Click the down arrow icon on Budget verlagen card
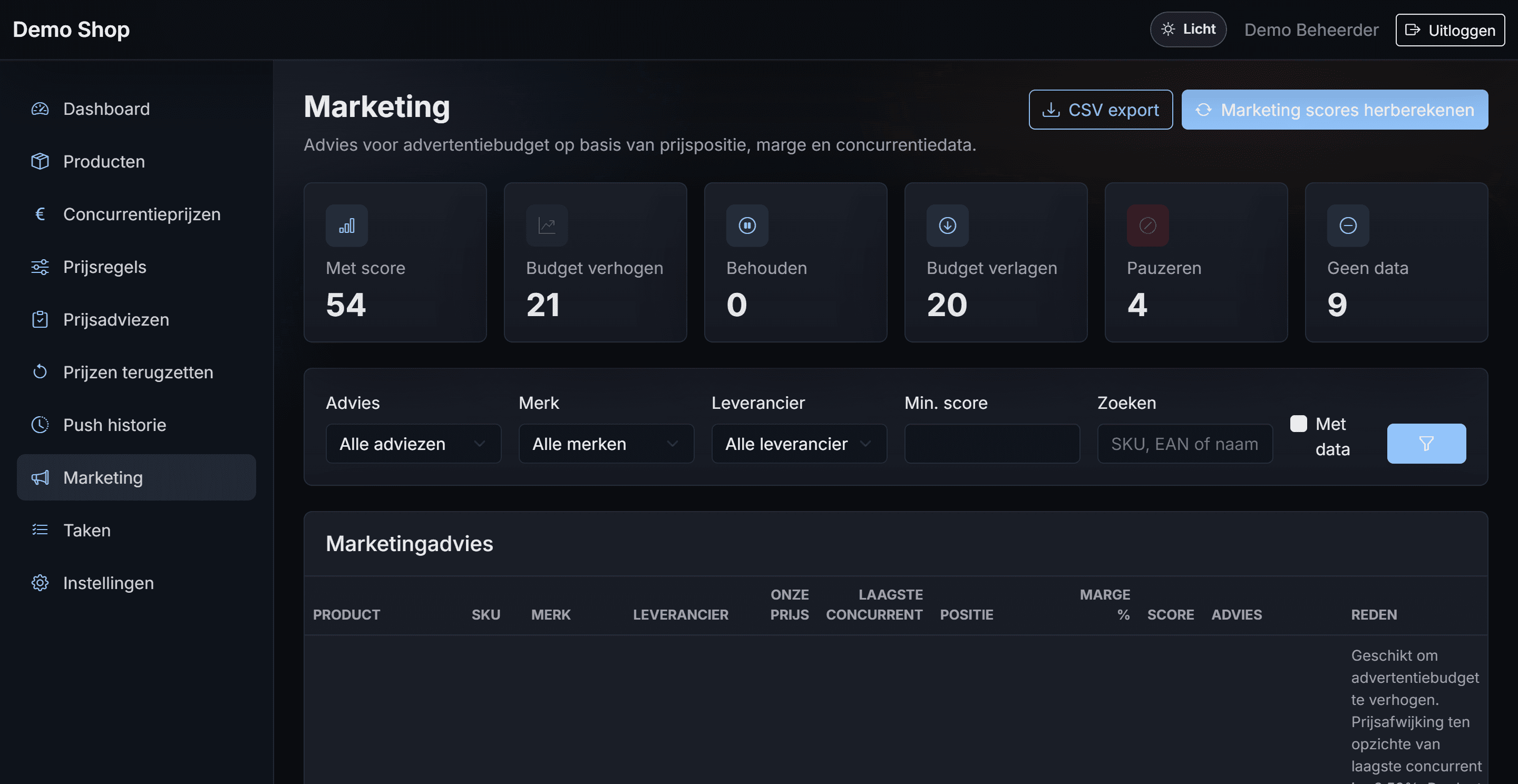Image resolution: width=1518 pixels, height=784 pixels. 948,226
